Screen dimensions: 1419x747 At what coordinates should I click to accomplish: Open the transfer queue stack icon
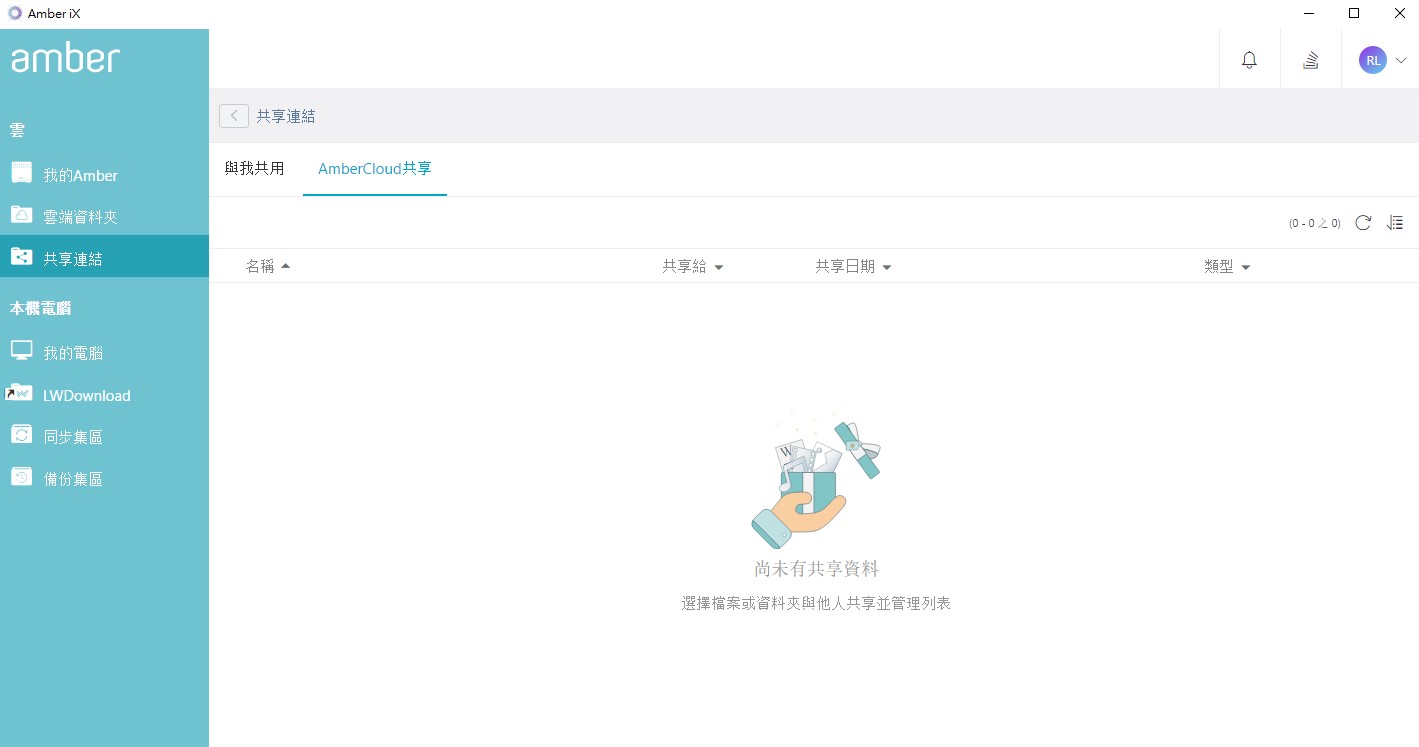click(1310, 60)
